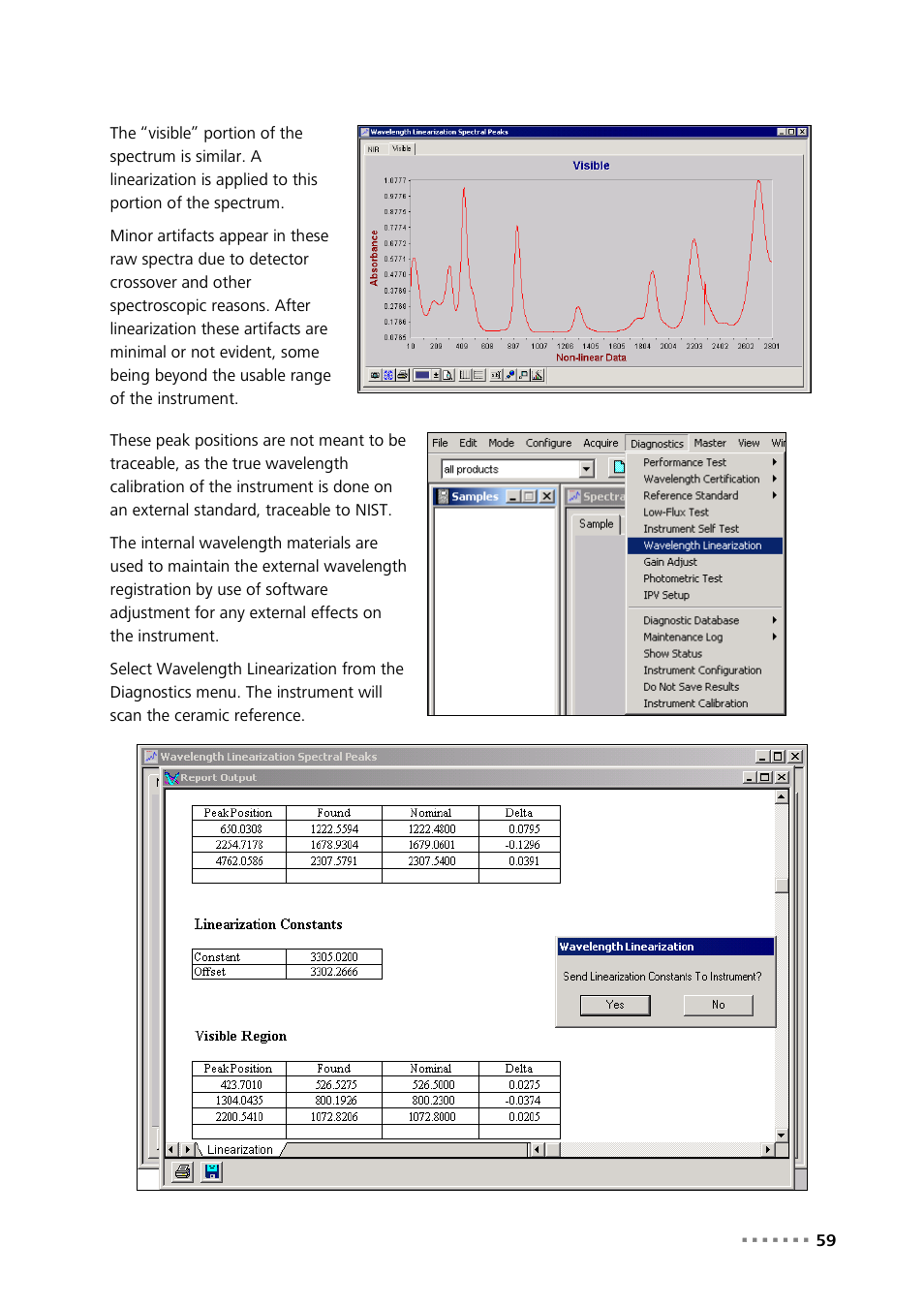This screenshot has height=1308, width=924.
Task: Click the printer icon in the spectrum plot toolbar
Action: click(x=402, y=375)
